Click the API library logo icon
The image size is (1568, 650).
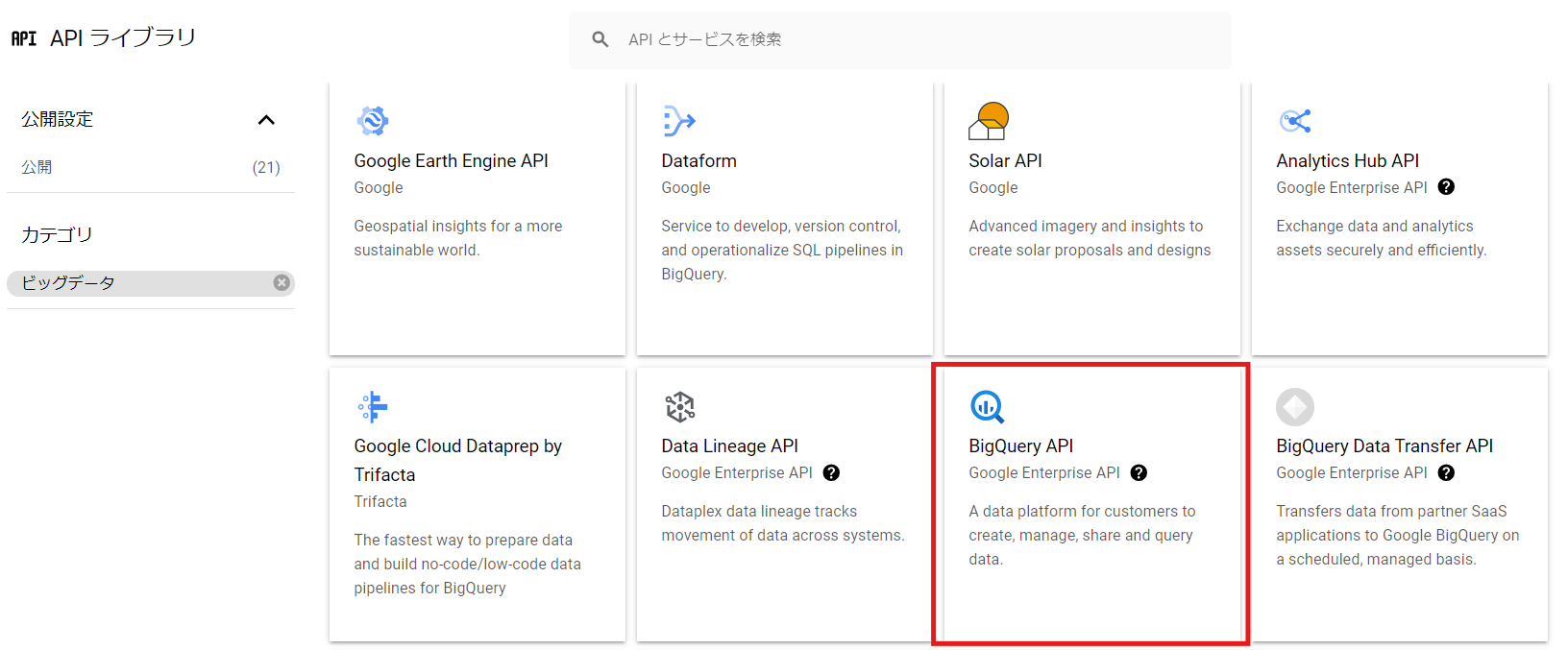coord(24,38)
